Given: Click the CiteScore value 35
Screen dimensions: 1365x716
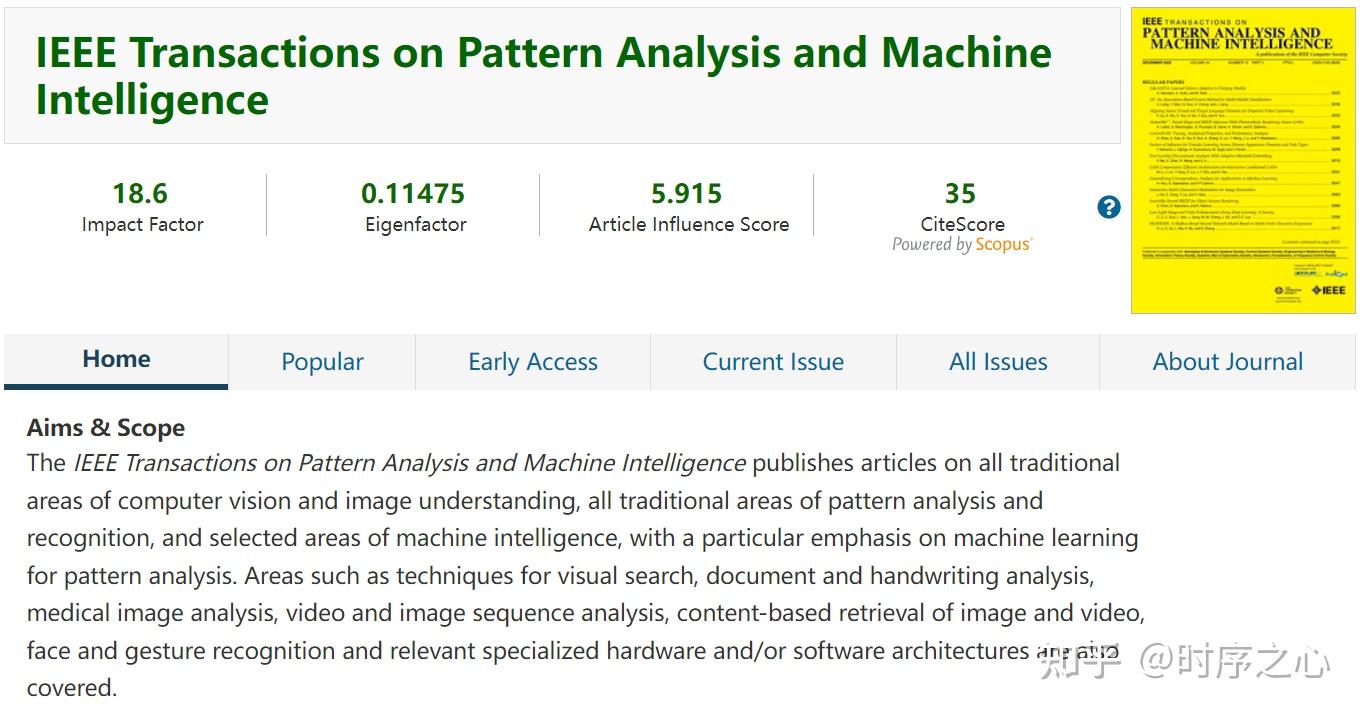Looking at the screenshot, I should click(960, 193).
